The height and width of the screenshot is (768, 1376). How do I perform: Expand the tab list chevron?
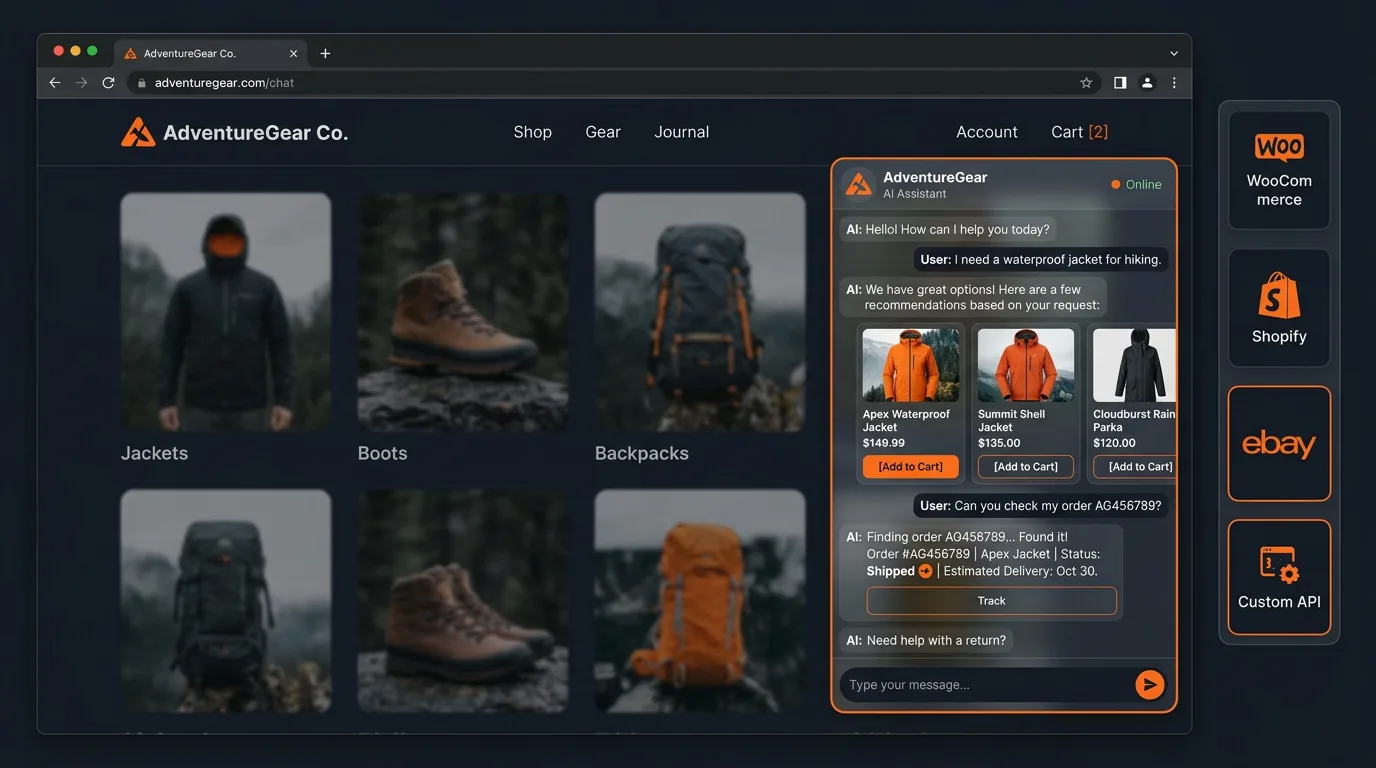click(1173, 52)
